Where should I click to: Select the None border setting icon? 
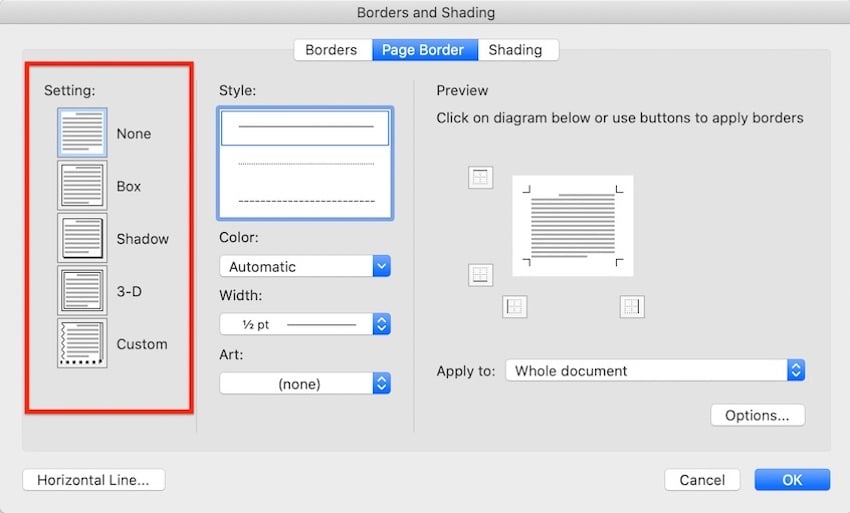click(x=82, y=132)
